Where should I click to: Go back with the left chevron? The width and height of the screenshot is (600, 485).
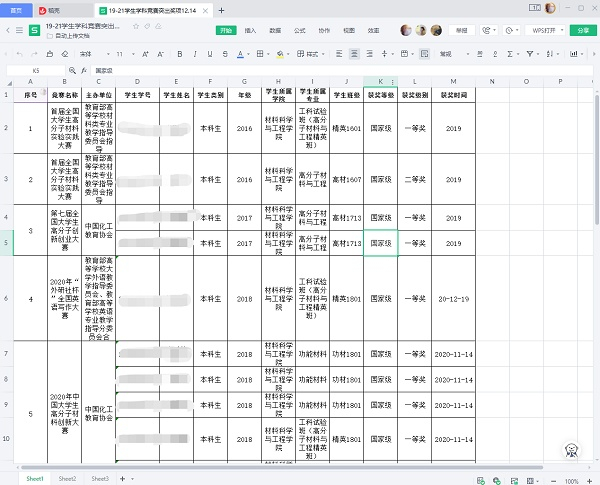coord(8,30)
